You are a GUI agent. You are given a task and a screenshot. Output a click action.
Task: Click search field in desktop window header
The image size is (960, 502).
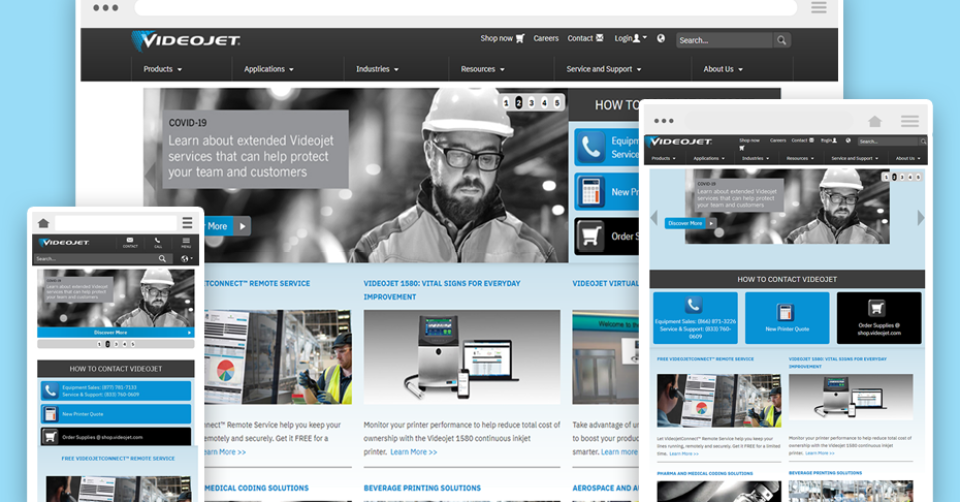[725, 40]
